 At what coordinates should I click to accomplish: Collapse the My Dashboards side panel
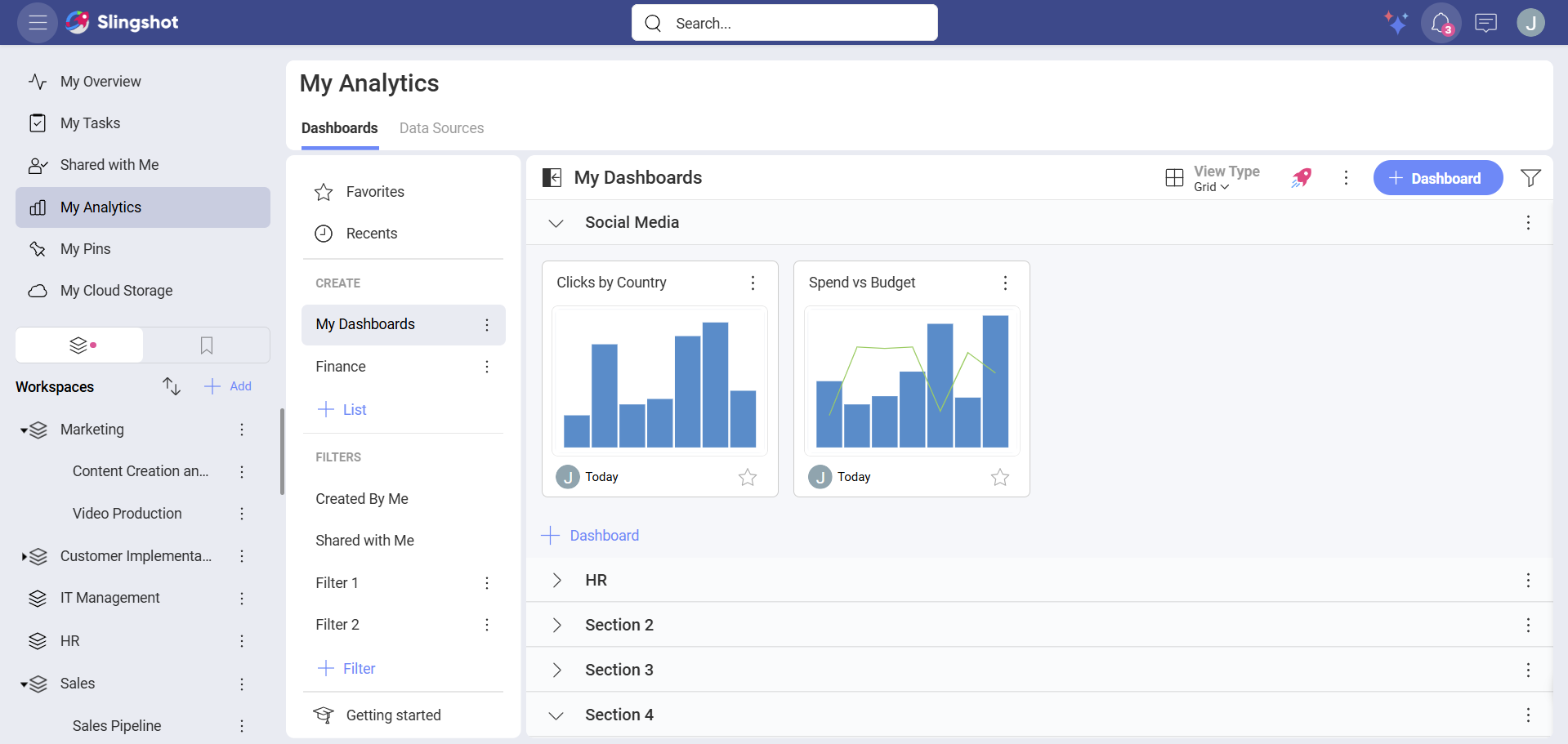pyautogui.click(x=552, y=177)
